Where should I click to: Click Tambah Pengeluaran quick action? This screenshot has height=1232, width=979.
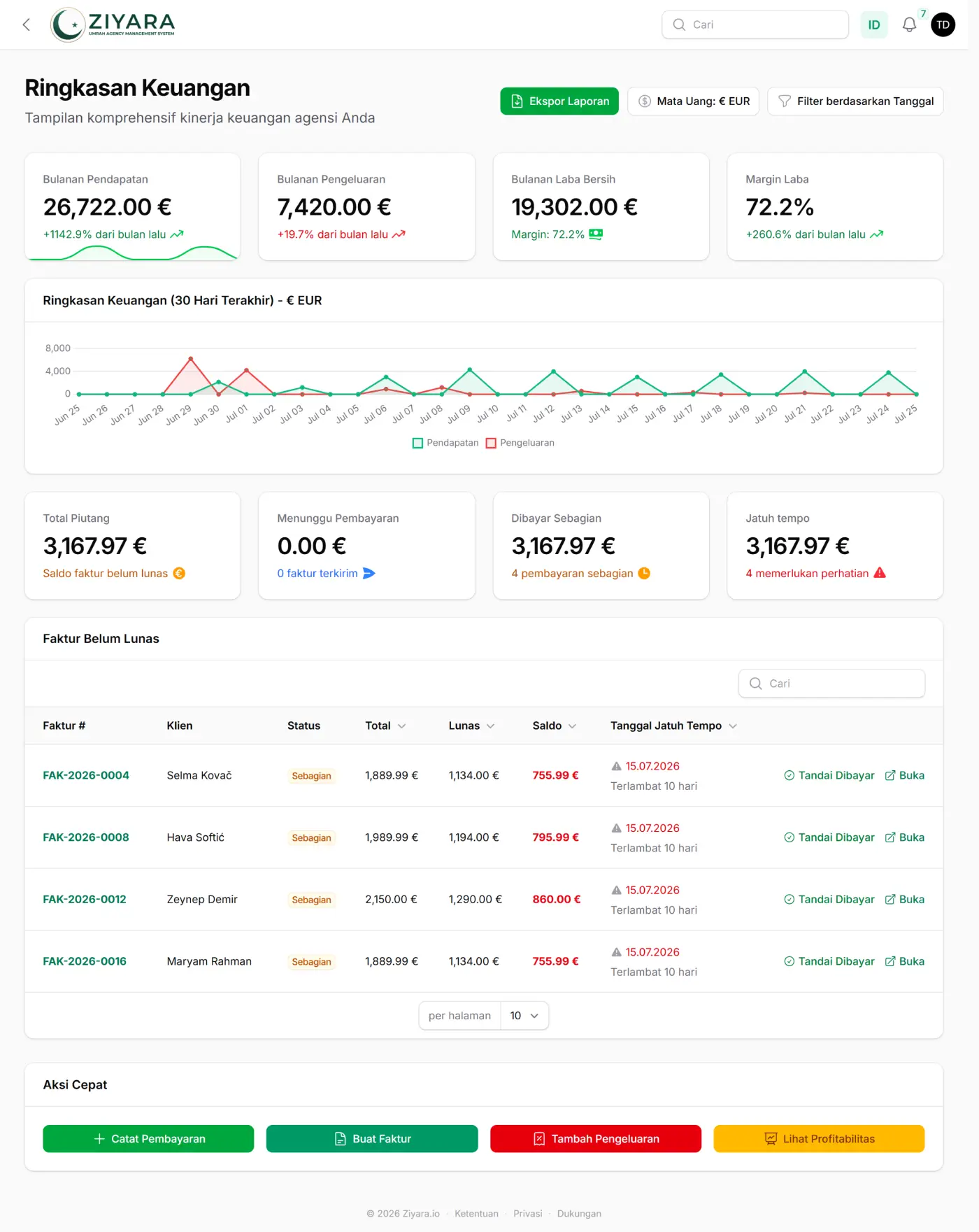pos(596,1139)
